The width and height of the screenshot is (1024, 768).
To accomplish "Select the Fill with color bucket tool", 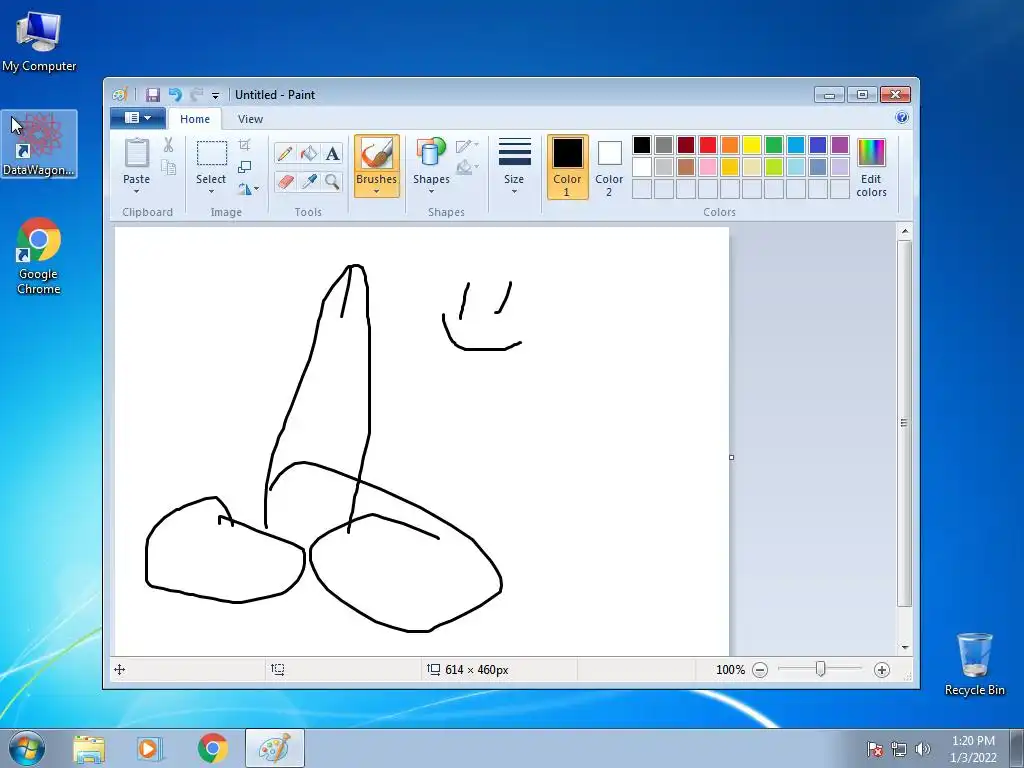I will [x=309, y=153].
